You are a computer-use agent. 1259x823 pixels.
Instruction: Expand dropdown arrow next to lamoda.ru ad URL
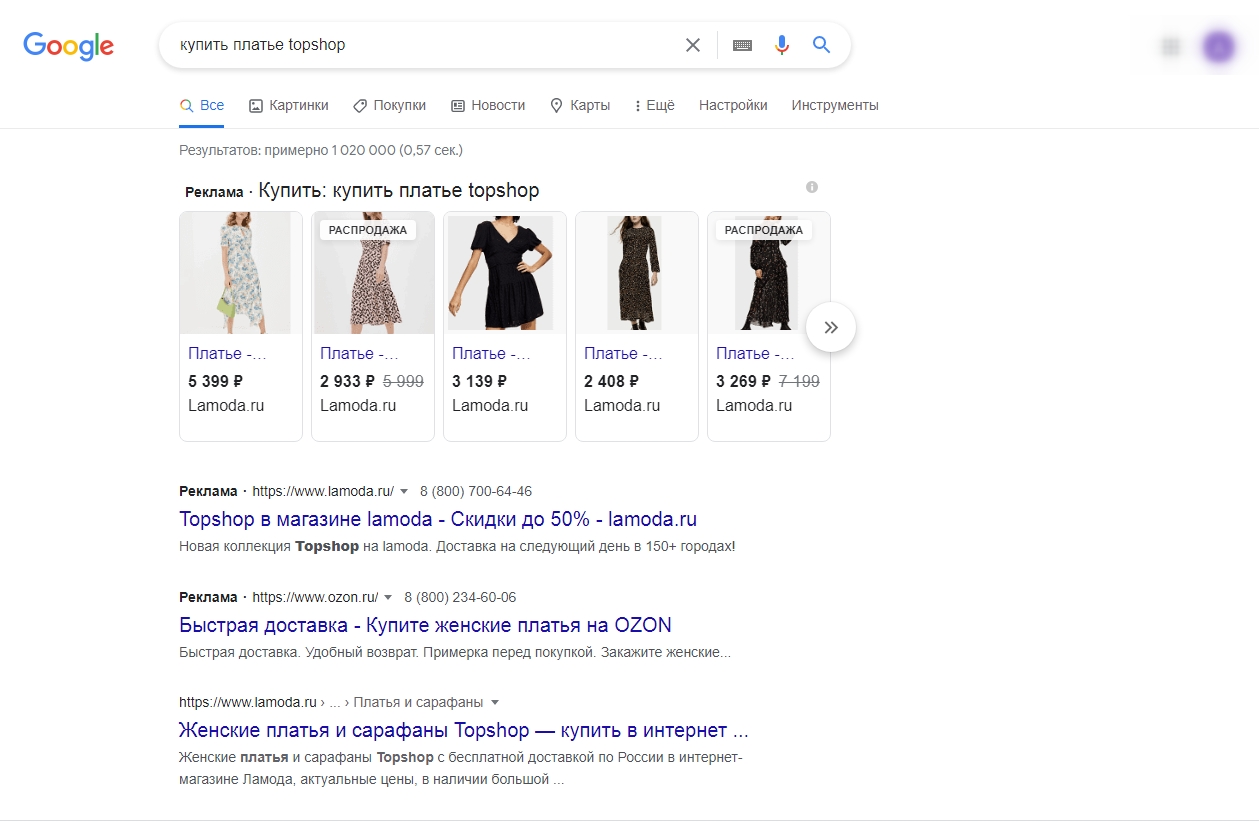point(404,492)
